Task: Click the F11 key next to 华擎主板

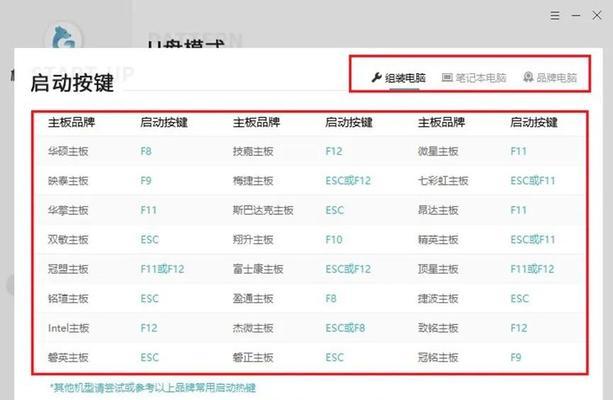Action: [149, 210]
